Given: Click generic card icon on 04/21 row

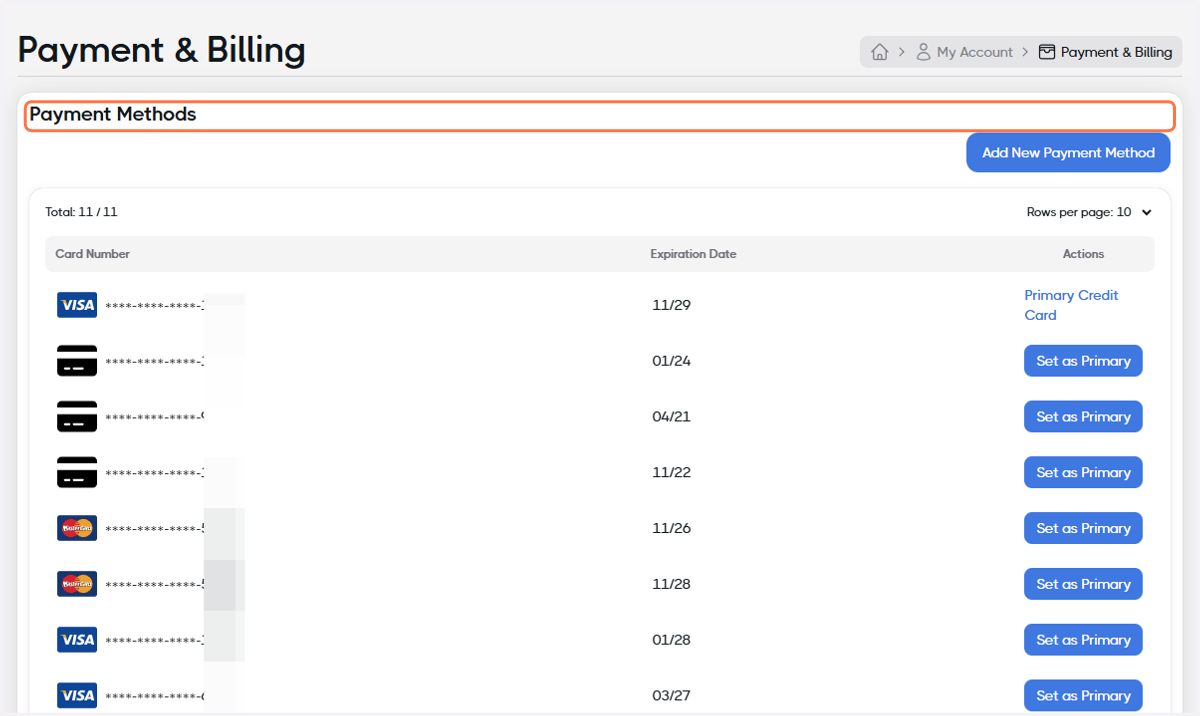Looking at the screenshot, I should pyautogui.click(x=77, y=417).
